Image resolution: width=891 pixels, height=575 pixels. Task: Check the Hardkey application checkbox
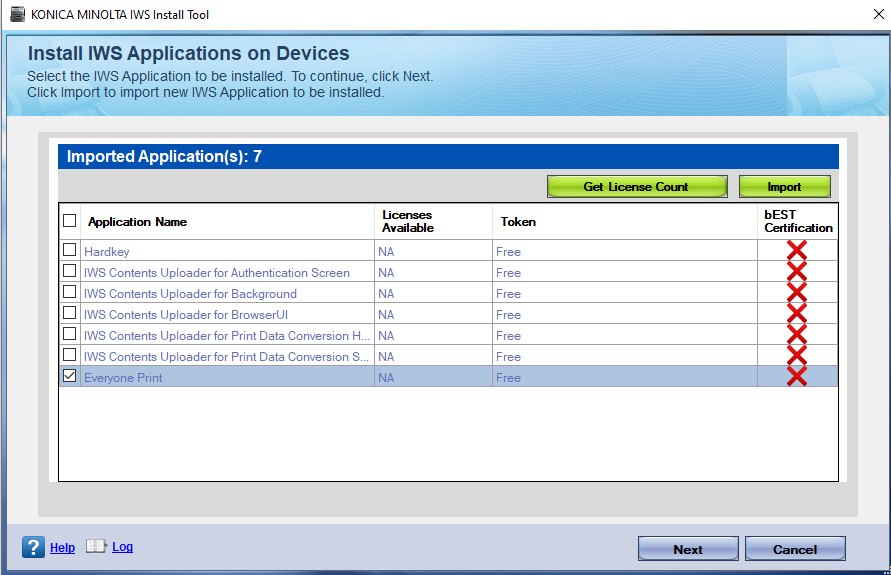(x=69, y=250)
